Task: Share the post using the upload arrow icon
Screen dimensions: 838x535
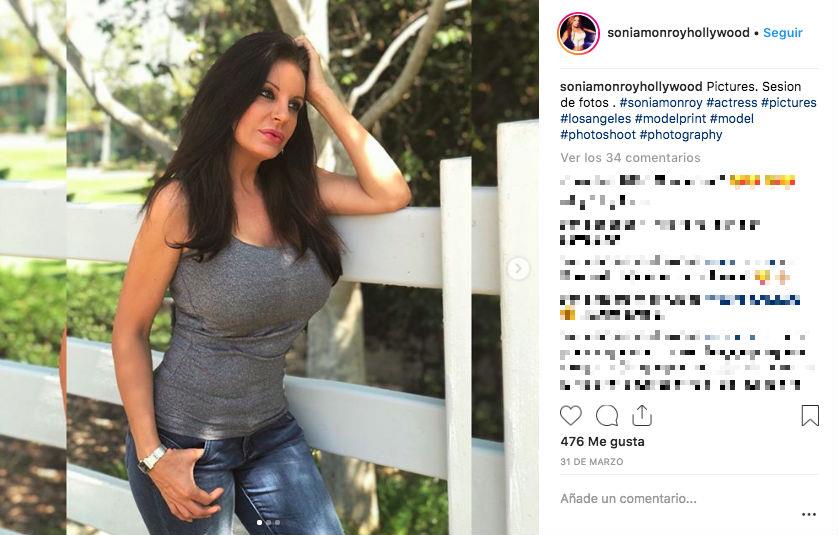Action: point(642,415)
